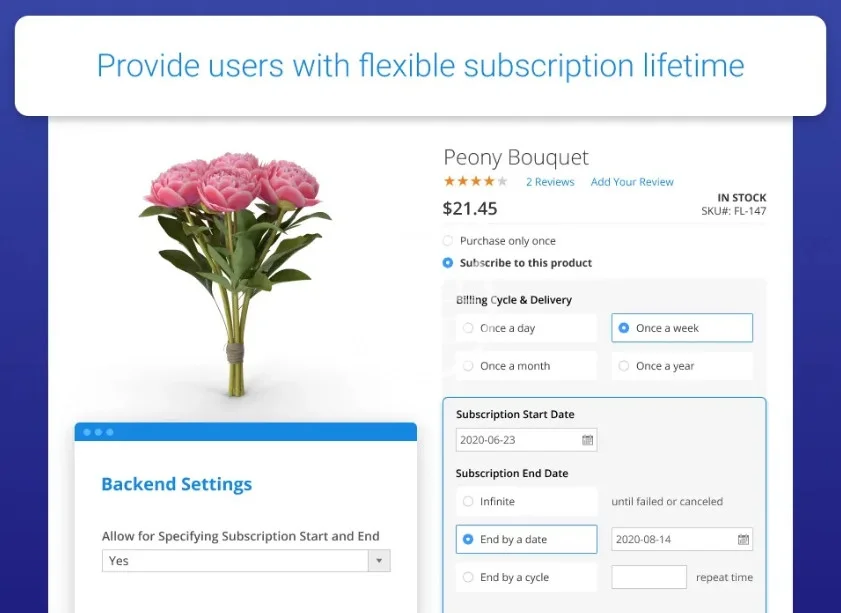Choose Once a month billing cycle
This screenshot has height=613, width=841.
(468, 366)
